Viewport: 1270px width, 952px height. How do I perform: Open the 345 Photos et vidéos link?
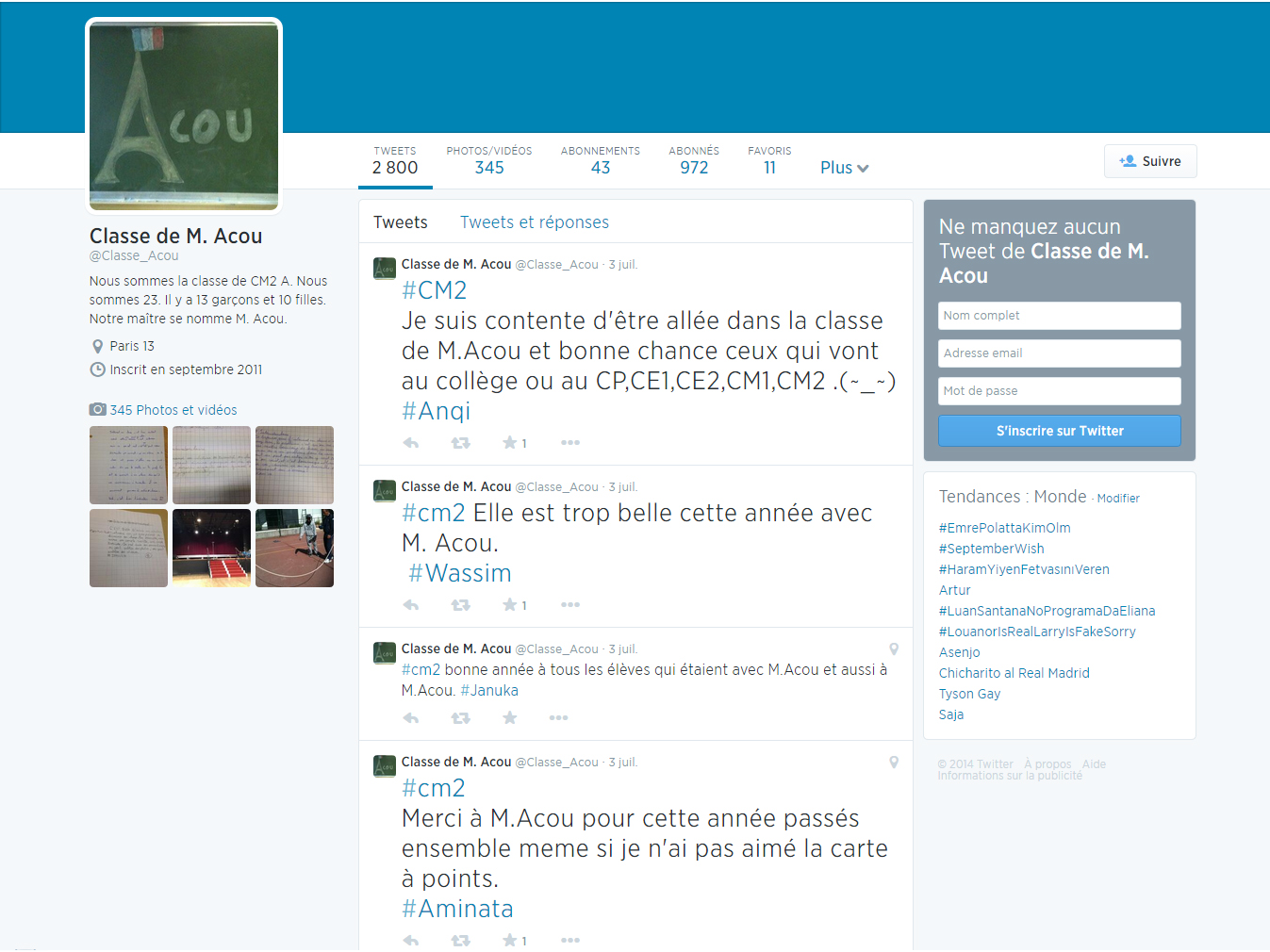[x=173, y=410]
